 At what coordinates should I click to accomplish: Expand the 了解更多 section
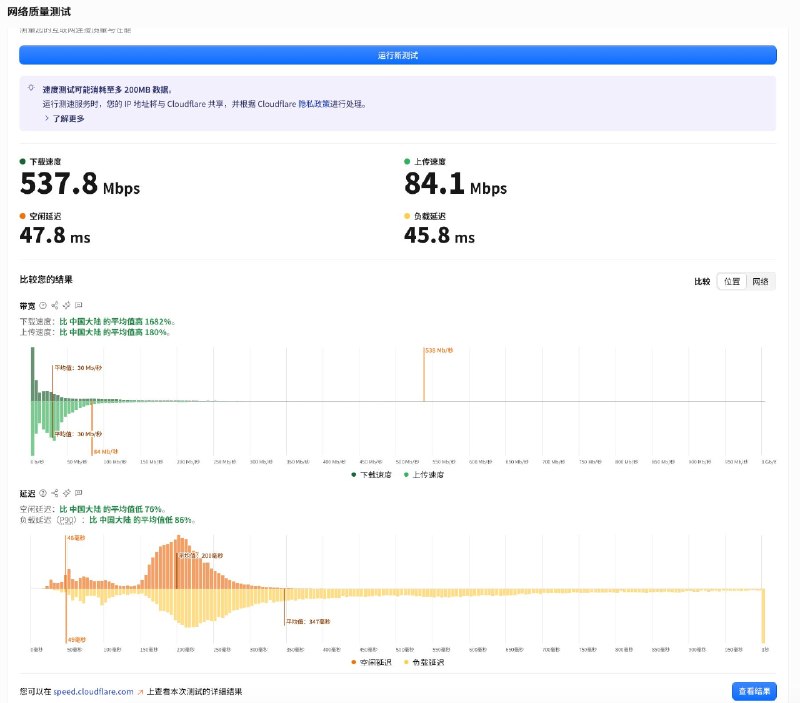click(64, 118)
